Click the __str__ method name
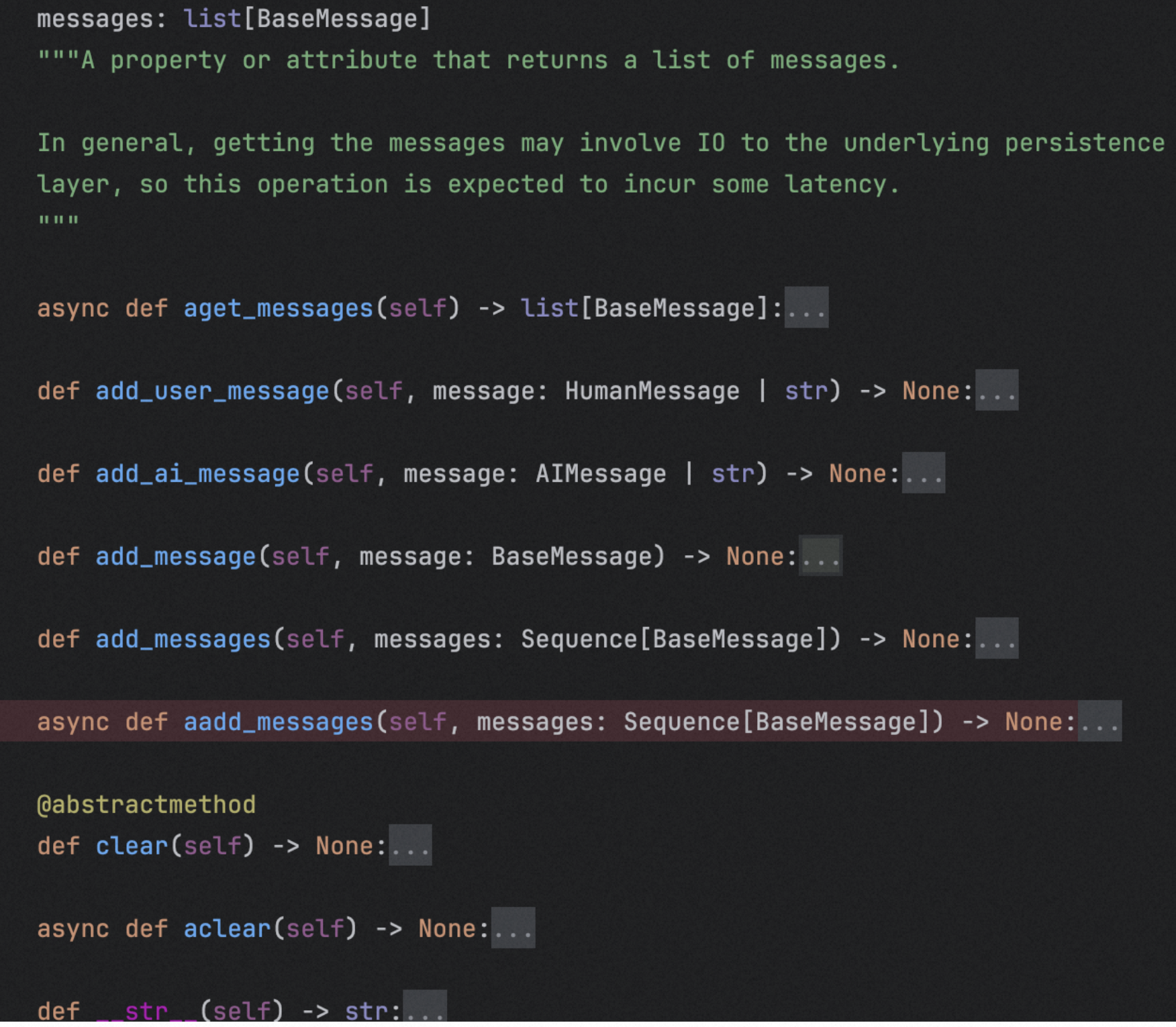Viewport: 1176px width, 1027px height. 146,1011
